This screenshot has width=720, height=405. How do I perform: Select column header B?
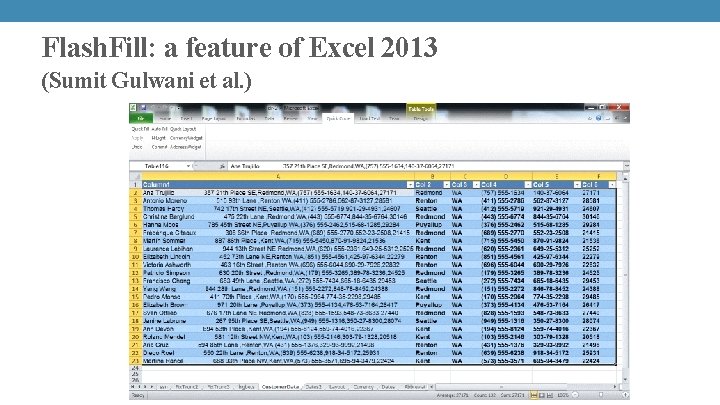(433, 176)
